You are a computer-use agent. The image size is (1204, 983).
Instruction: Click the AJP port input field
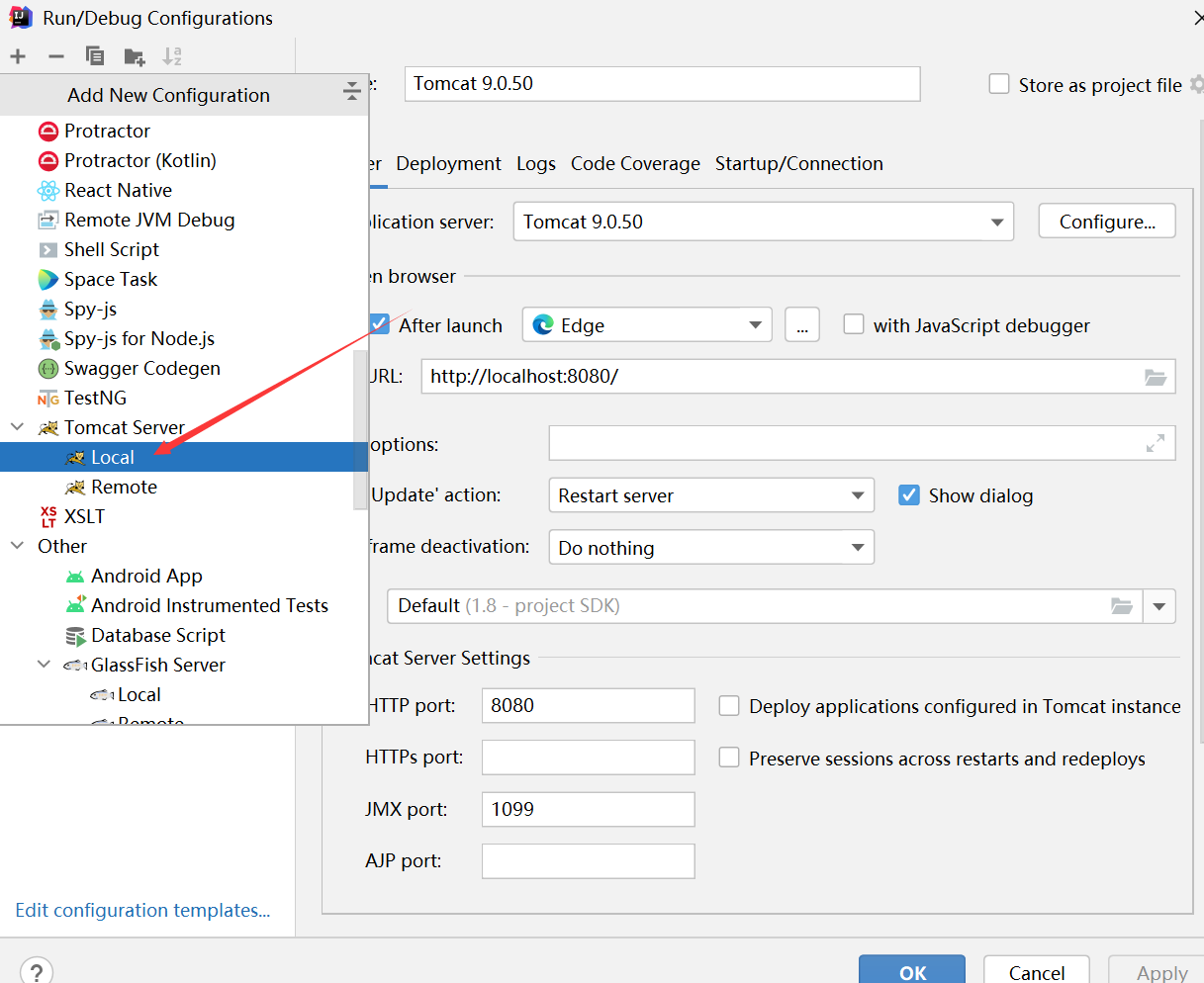coord(588,860)
